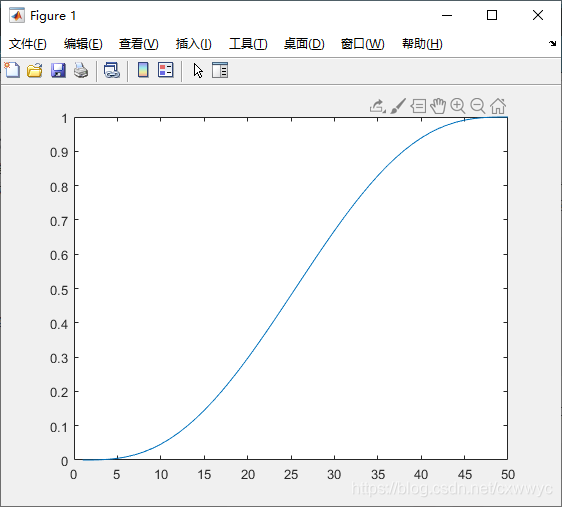
Task: Open the 窗口(W) menu
Action: pos(362,44)
